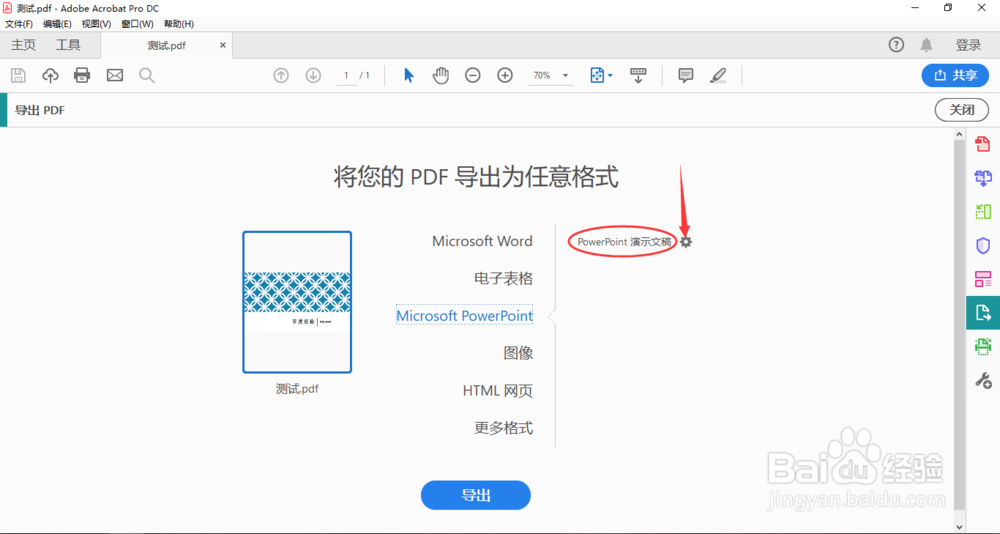Open the 窗口(W) menu

pos(137,24)
